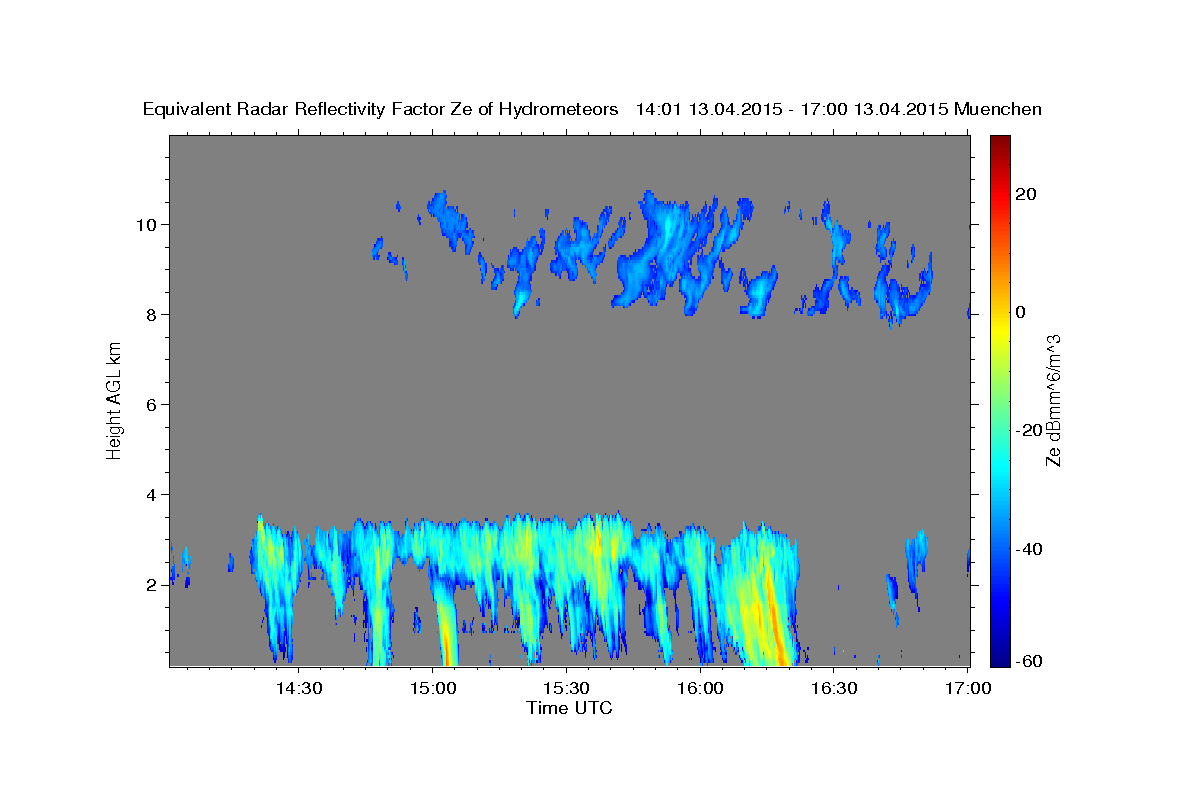
Task: Click the 'Ze dBmm^6/m^3' colorbar label
Action: click(1053, 401)
